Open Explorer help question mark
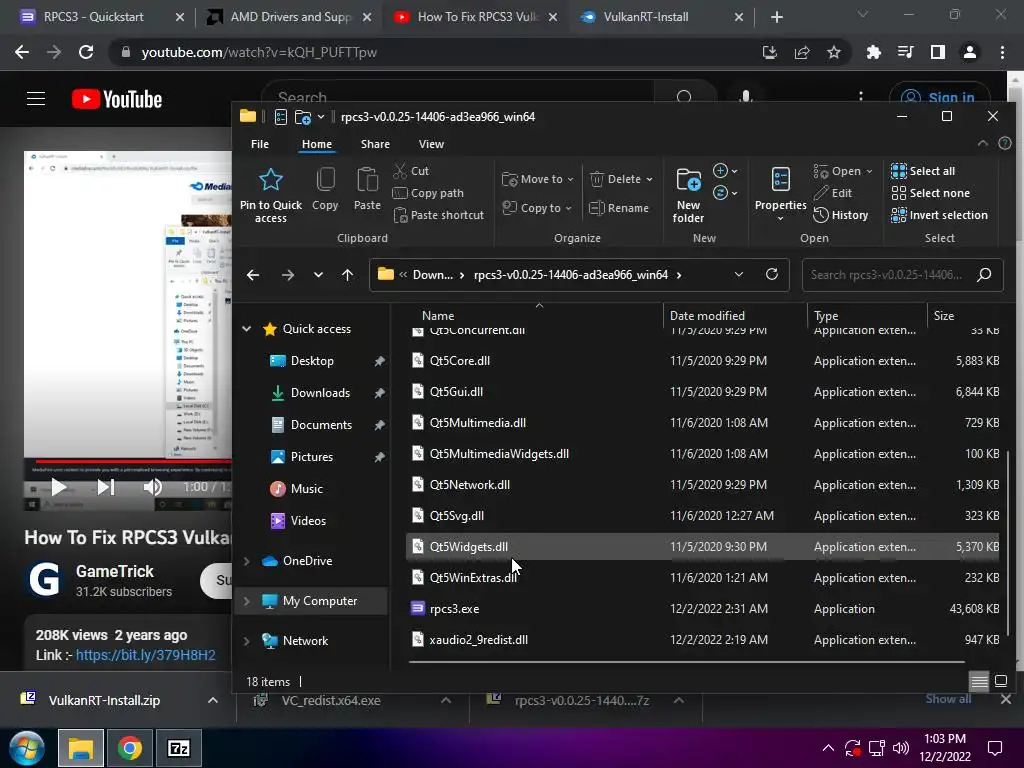 point(1005,143)
